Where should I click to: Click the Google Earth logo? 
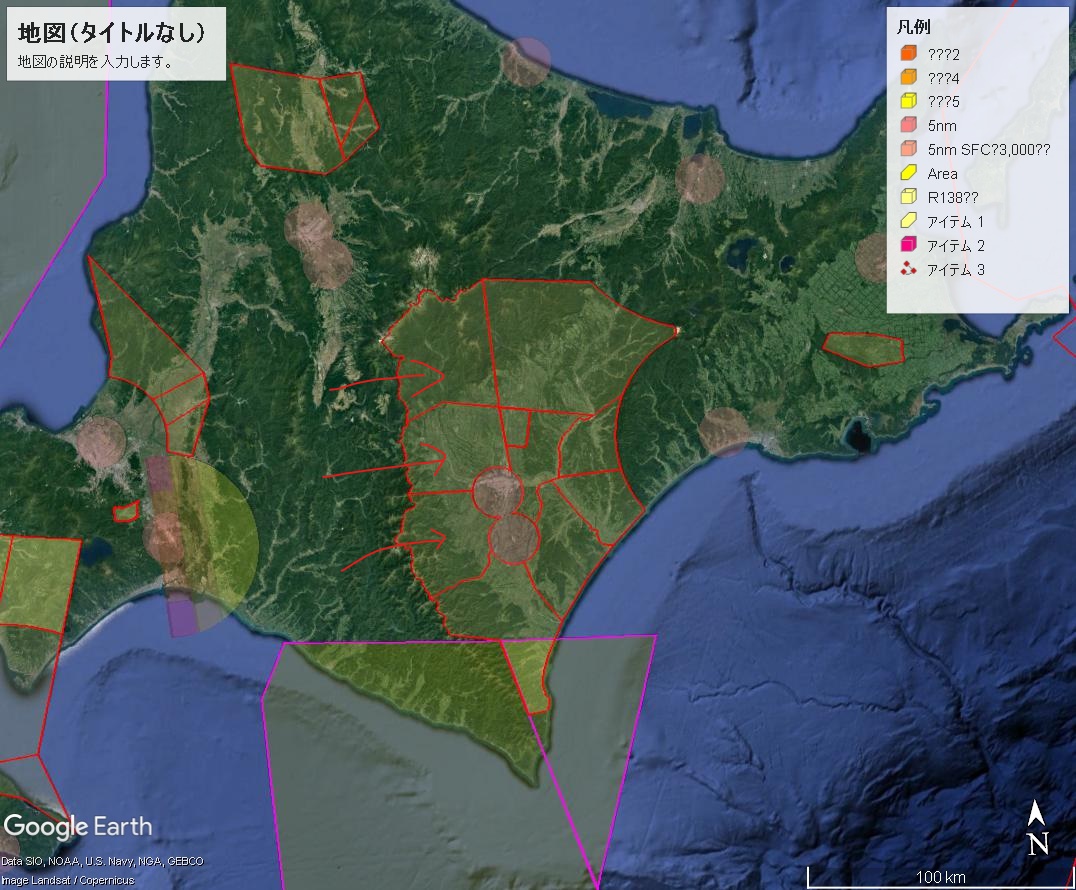pos(78,827)
